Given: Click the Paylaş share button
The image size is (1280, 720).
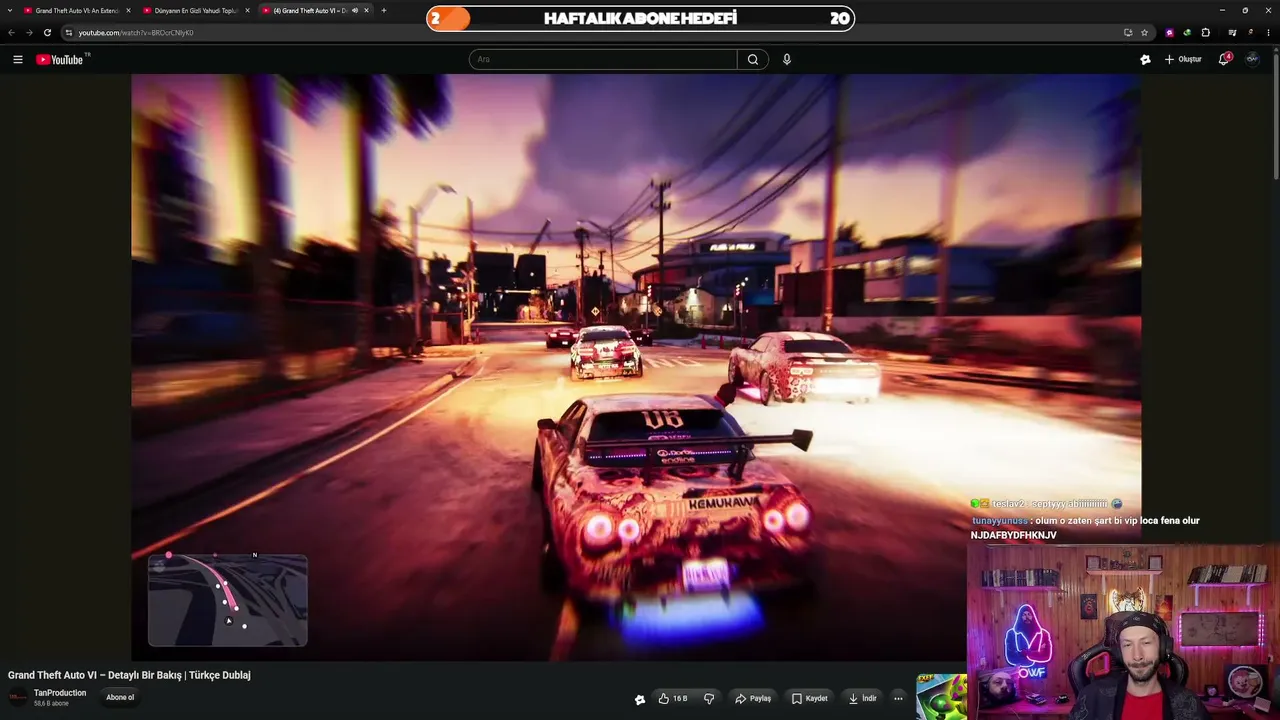Looking at the screenshot, I should (x=753, y=698).
